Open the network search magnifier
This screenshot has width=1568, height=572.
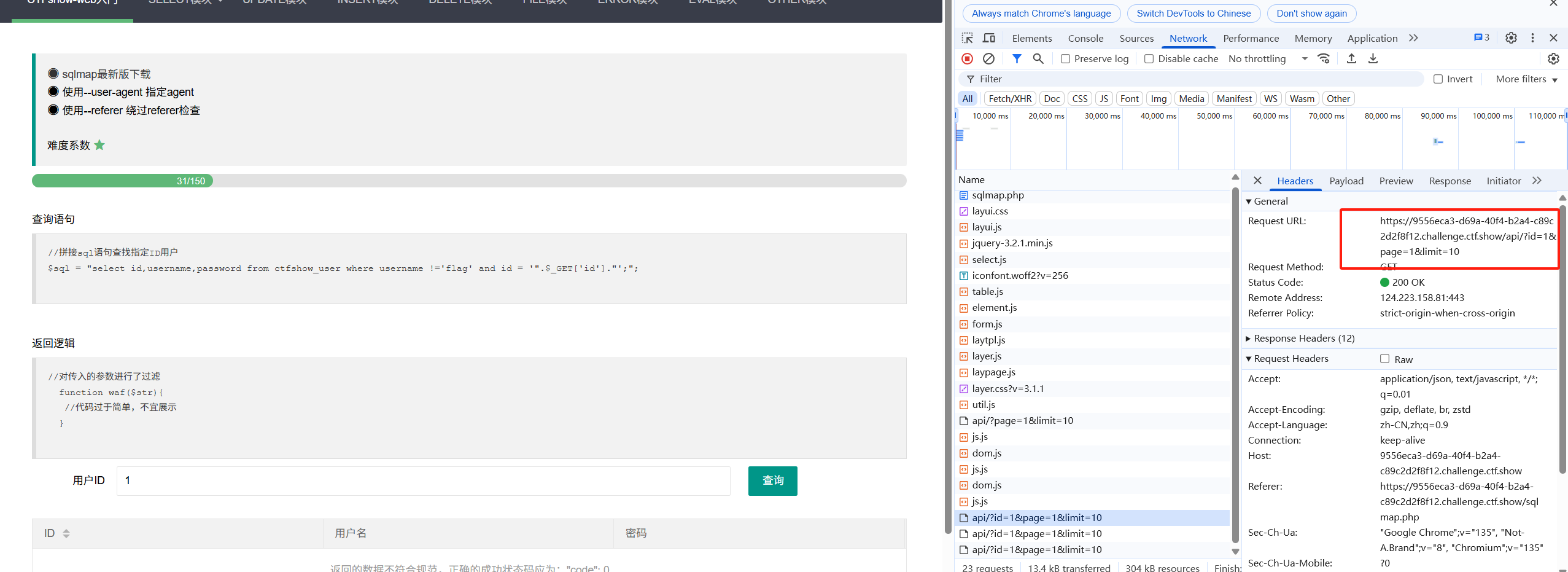[1038, 58]
